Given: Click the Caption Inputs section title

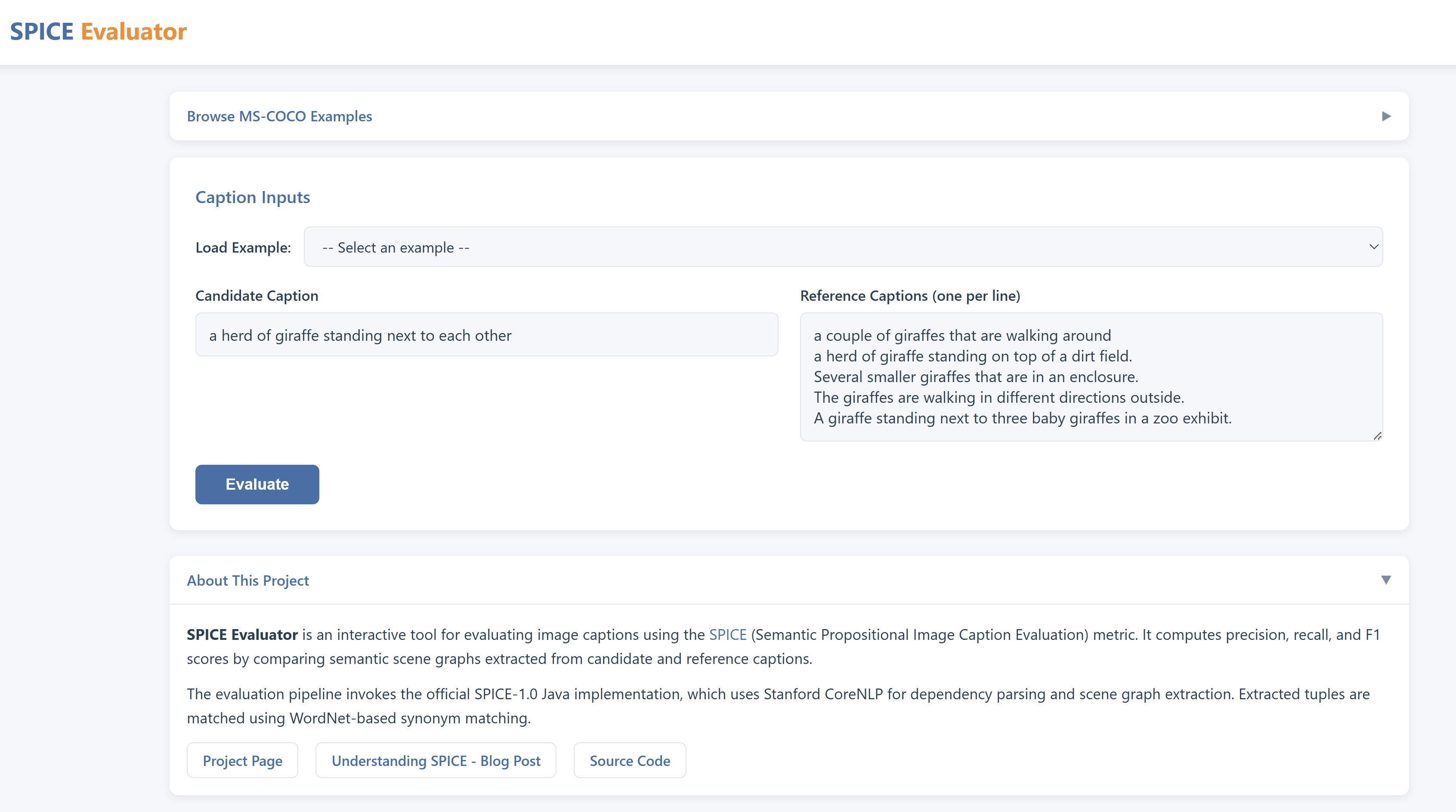Looking at the screenshot, I should point(253,197).
